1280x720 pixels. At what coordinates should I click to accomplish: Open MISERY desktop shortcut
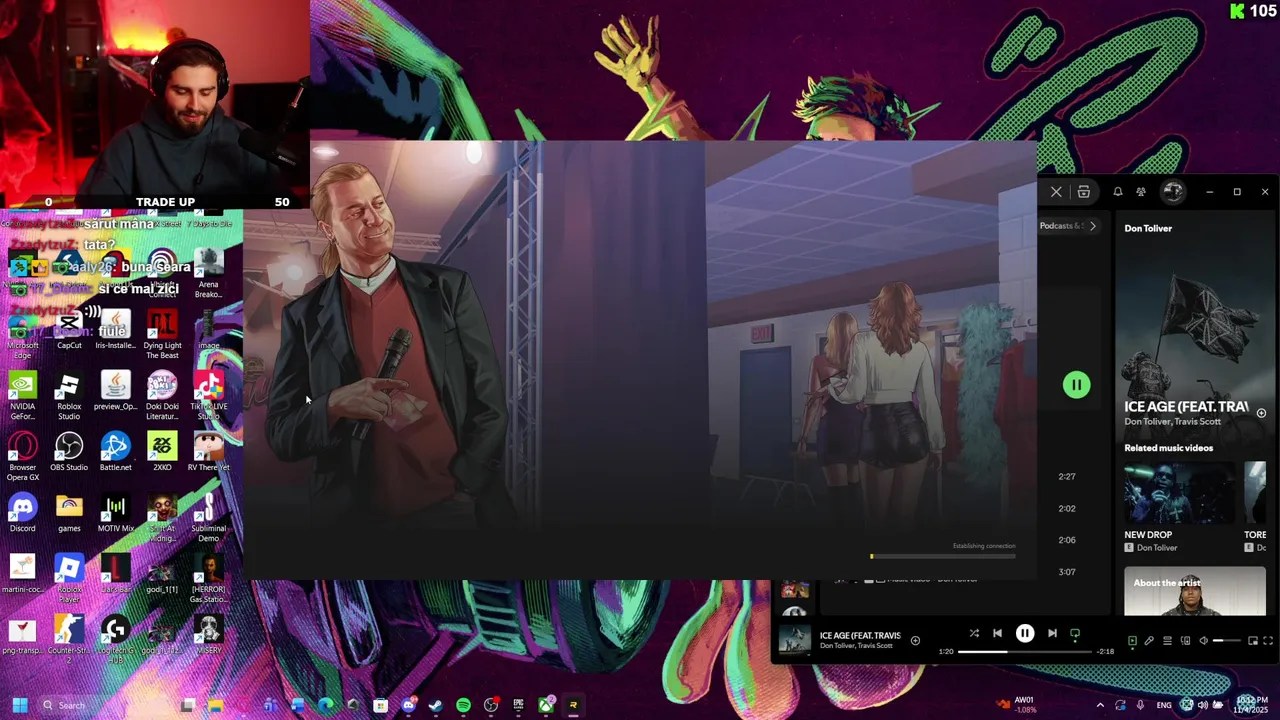coord(208,635)
